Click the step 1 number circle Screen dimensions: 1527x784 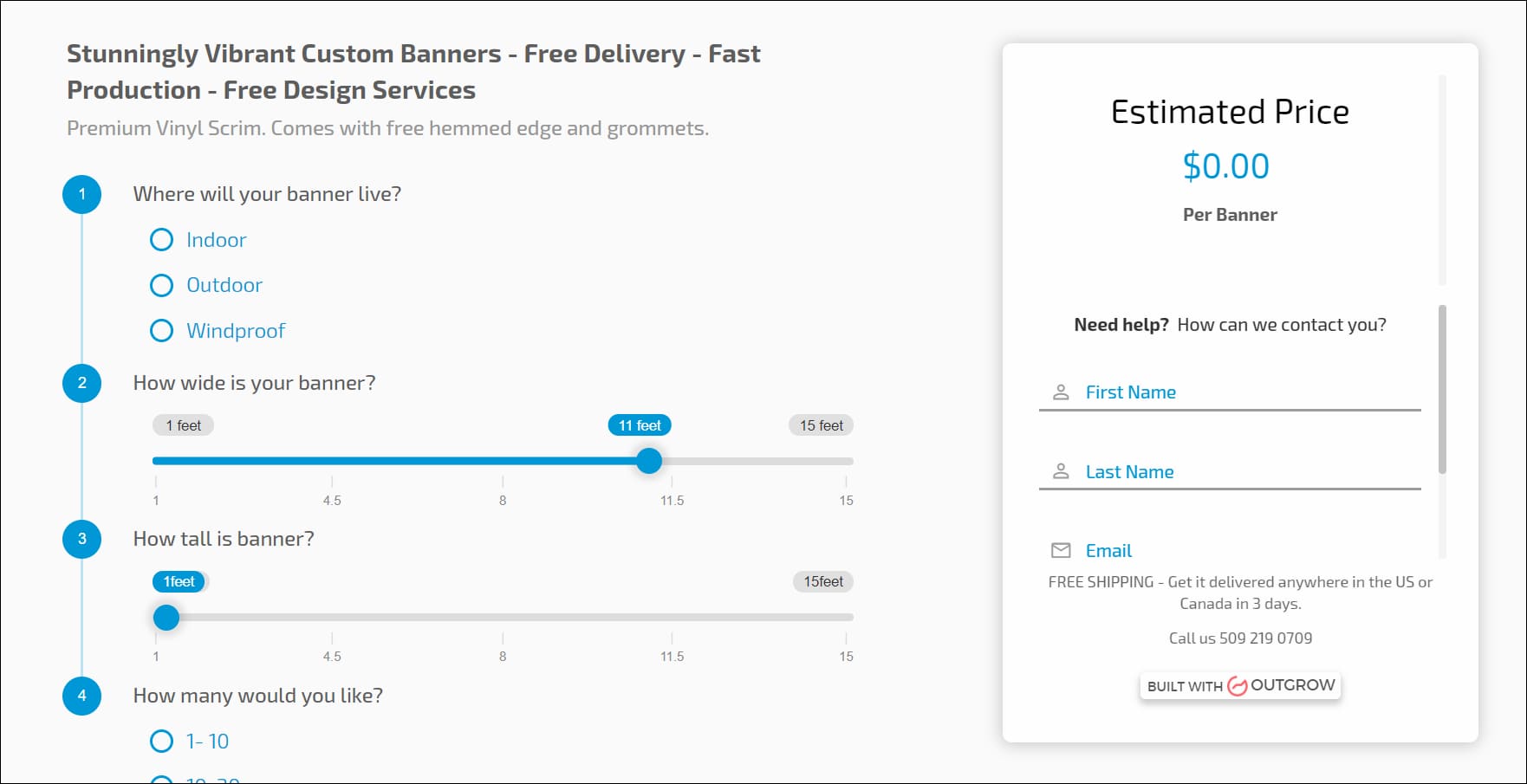(x=82, y=194)
